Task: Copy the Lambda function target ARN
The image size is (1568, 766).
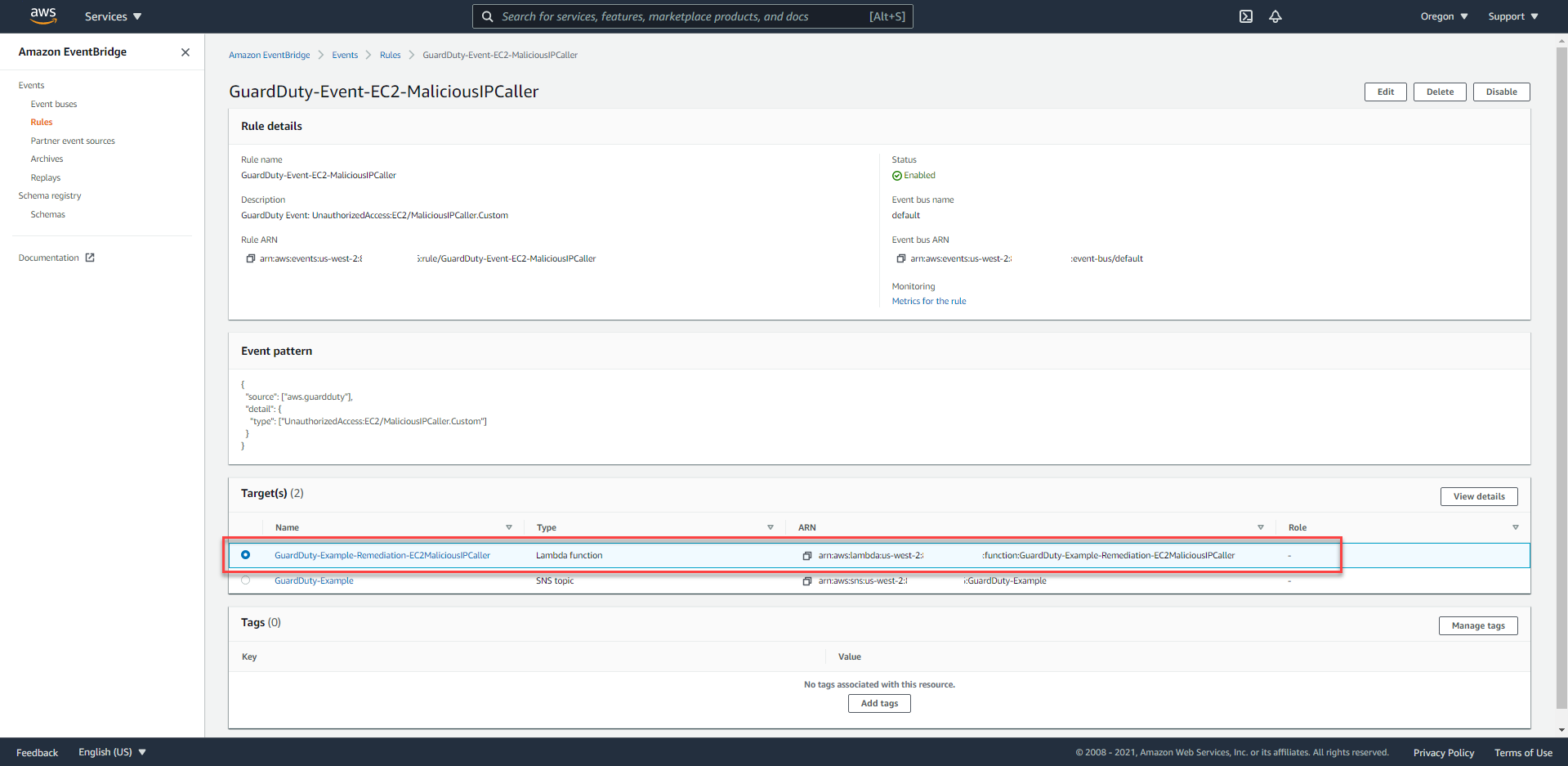Action: point(807,556)
